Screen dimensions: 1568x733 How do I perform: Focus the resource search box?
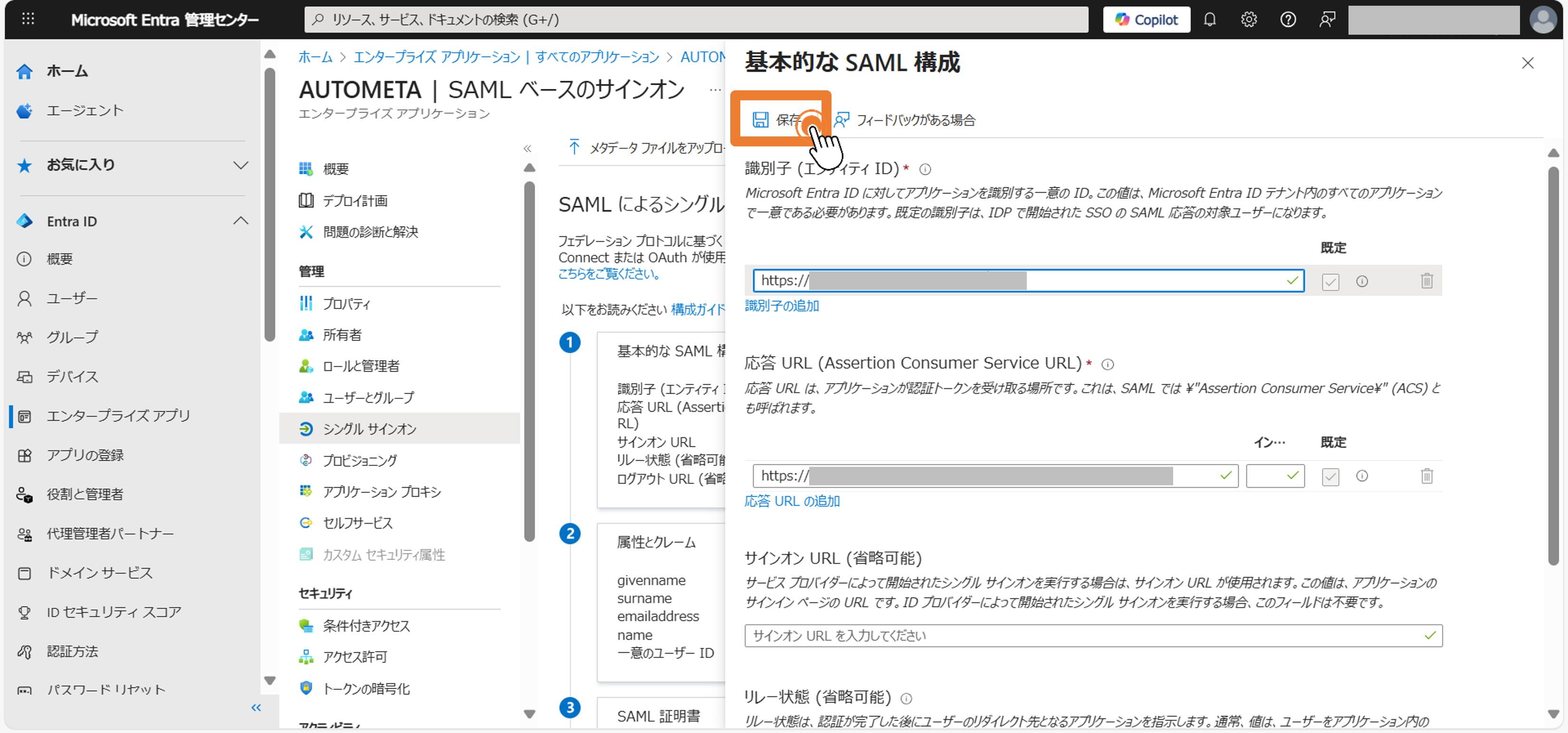(x=696, y=19)
